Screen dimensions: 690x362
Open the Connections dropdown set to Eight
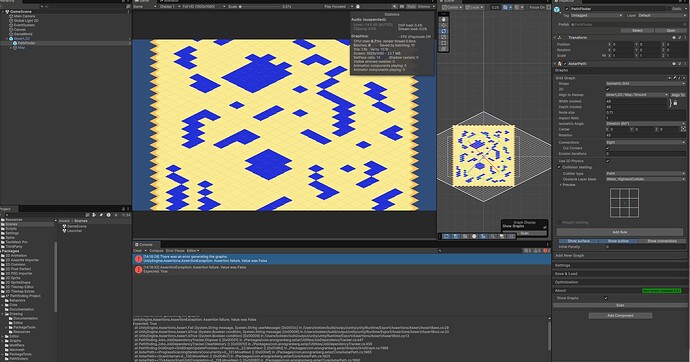(x=646, y=143)
